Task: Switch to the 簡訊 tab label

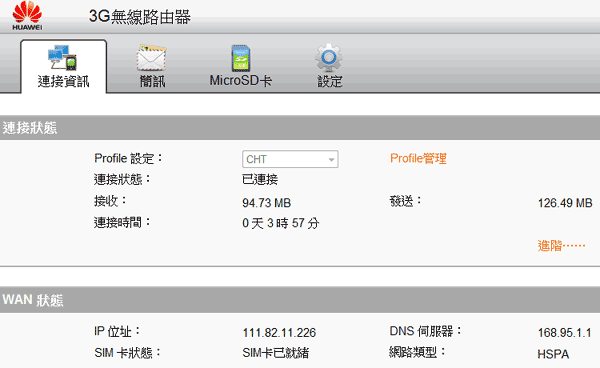Action: coord(152,81)
